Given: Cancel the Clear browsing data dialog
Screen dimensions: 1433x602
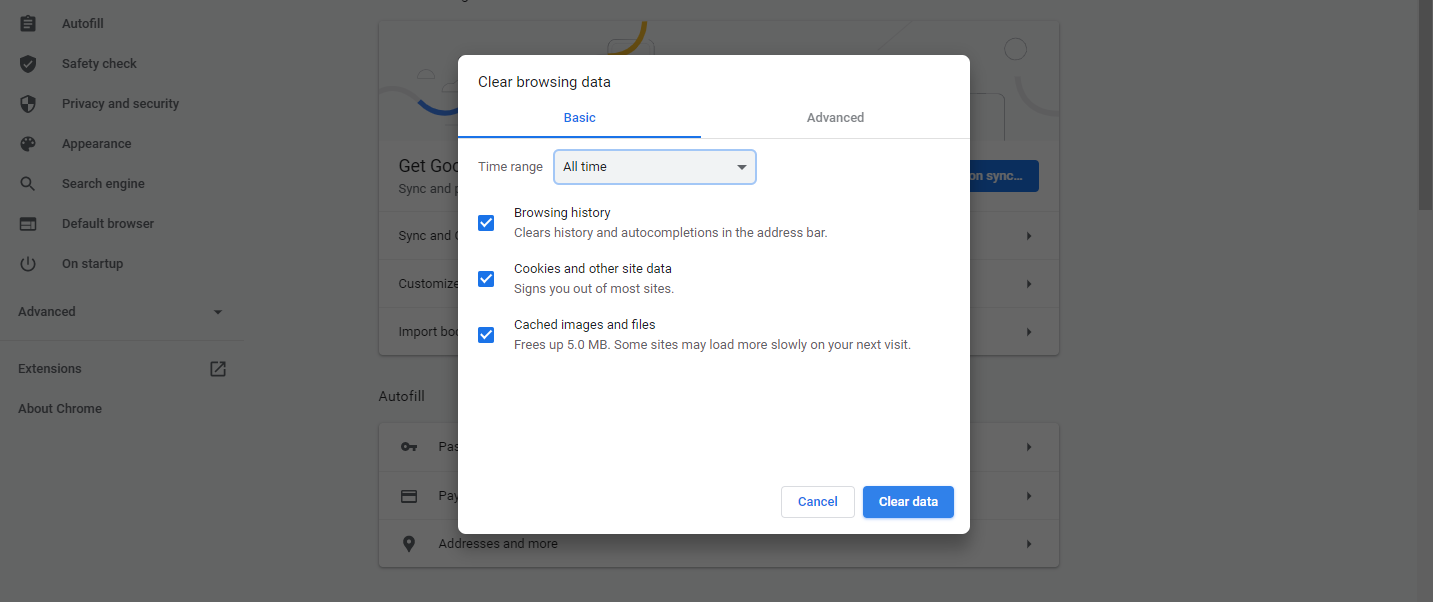Looking at the screenshot, I should click(817, 502).
